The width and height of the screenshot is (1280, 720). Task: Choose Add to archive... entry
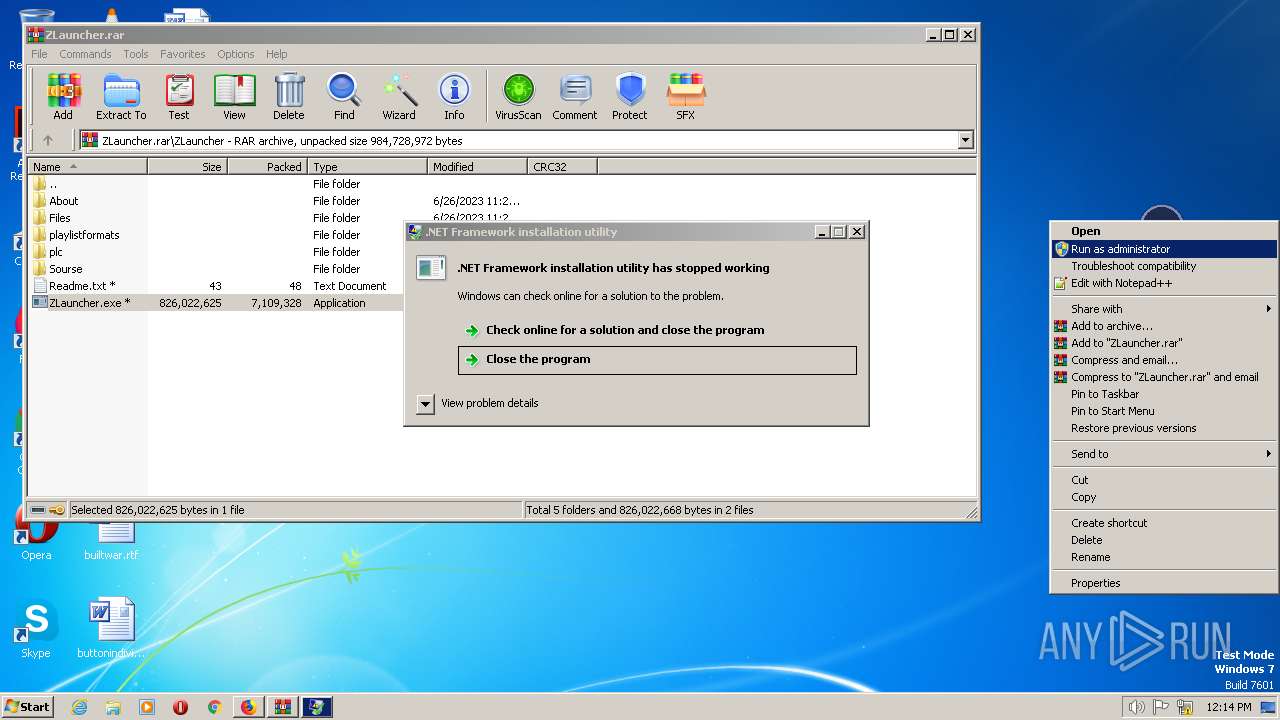point(1165,326)
